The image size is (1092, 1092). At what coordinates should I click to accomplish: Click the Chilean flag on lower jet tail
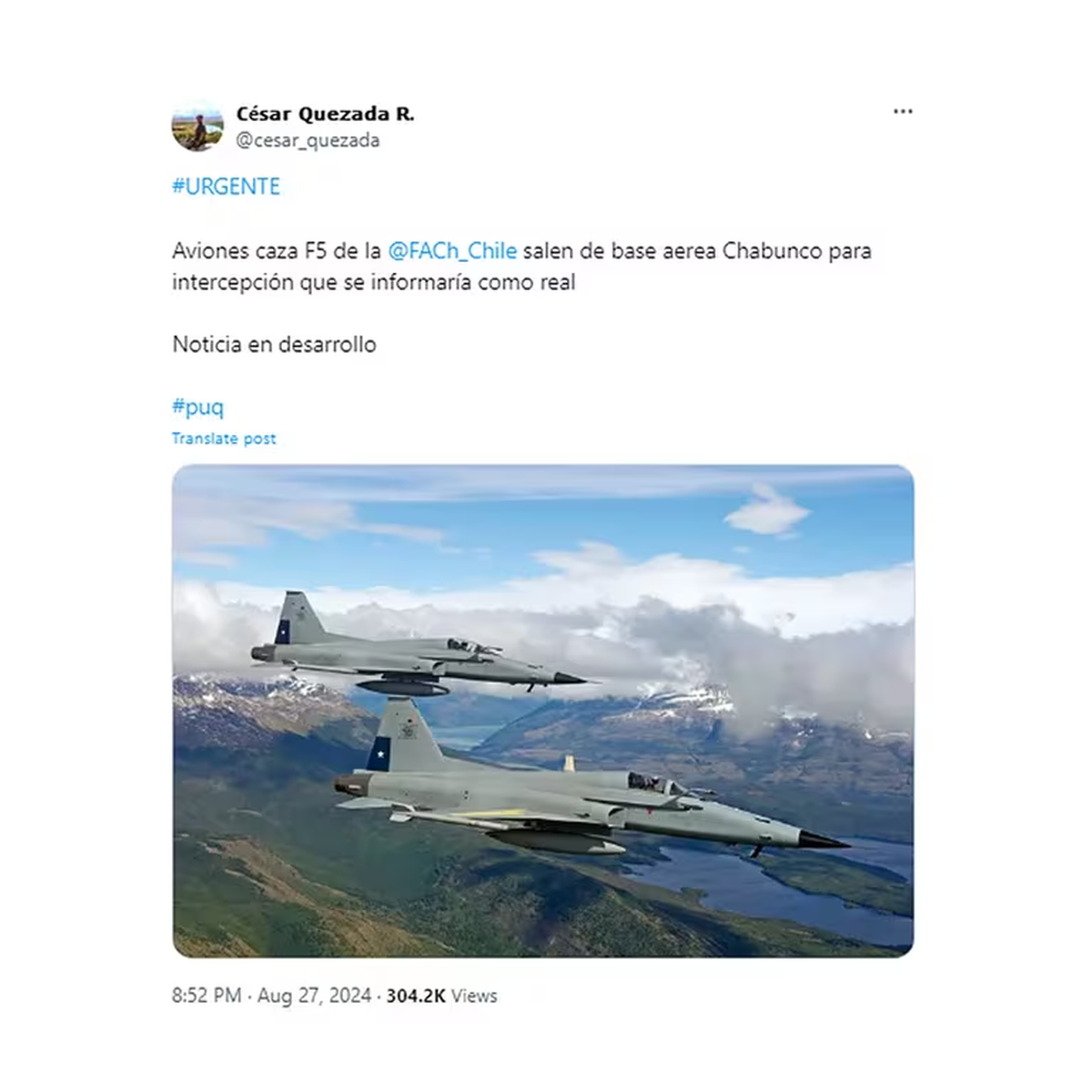(x=379, y=754)
